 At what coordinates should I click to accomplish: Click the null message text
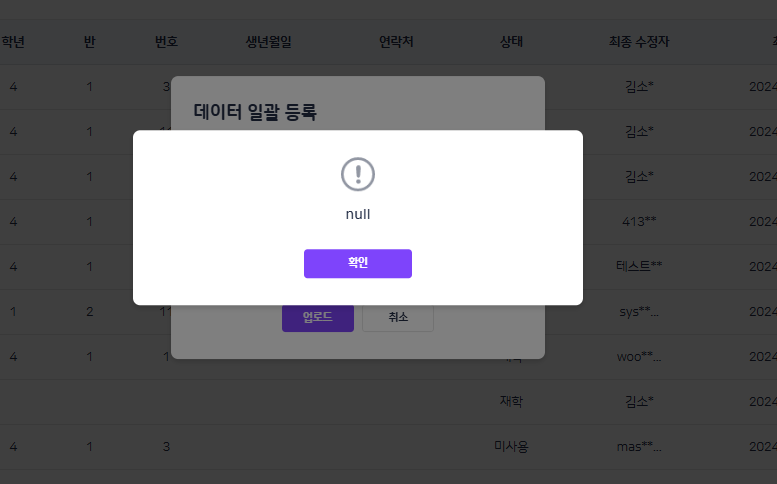click(x=358, y=214)
